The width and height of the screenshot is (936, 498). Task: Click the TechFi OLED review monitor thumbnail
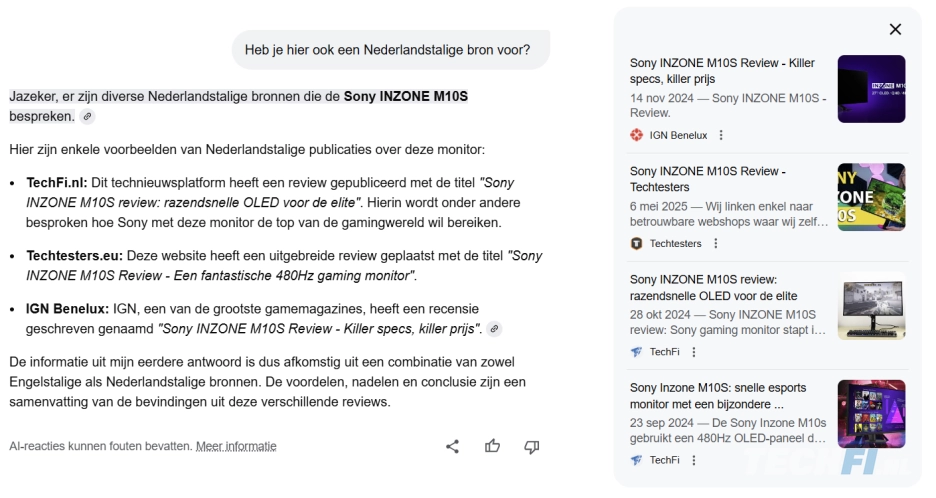tap(871, 306)
